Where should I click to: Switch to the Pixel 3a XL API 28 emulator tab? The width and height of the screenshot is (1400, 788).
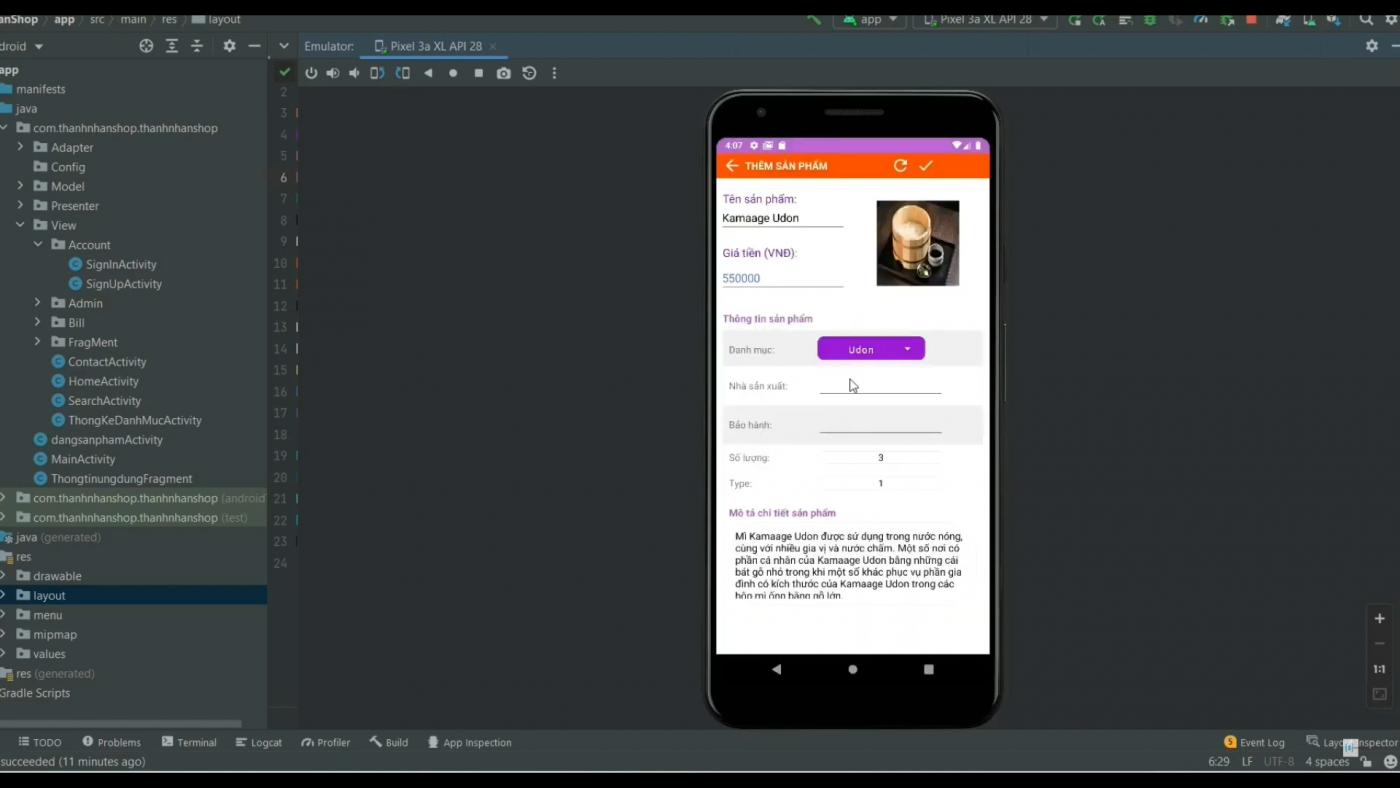435,46
